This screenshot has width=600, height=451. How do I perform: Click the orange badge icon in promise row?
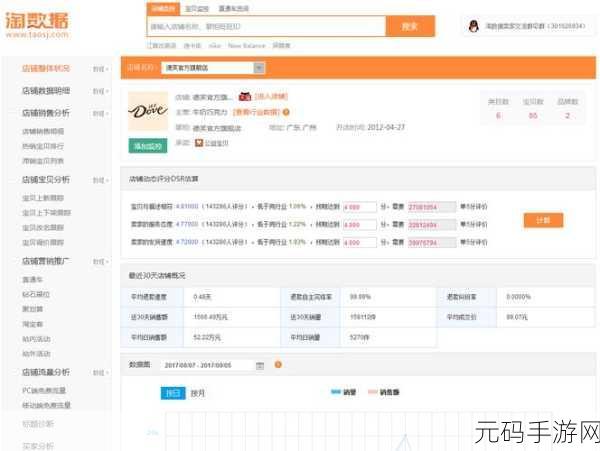pyautogui.click(x=199, y=143)
